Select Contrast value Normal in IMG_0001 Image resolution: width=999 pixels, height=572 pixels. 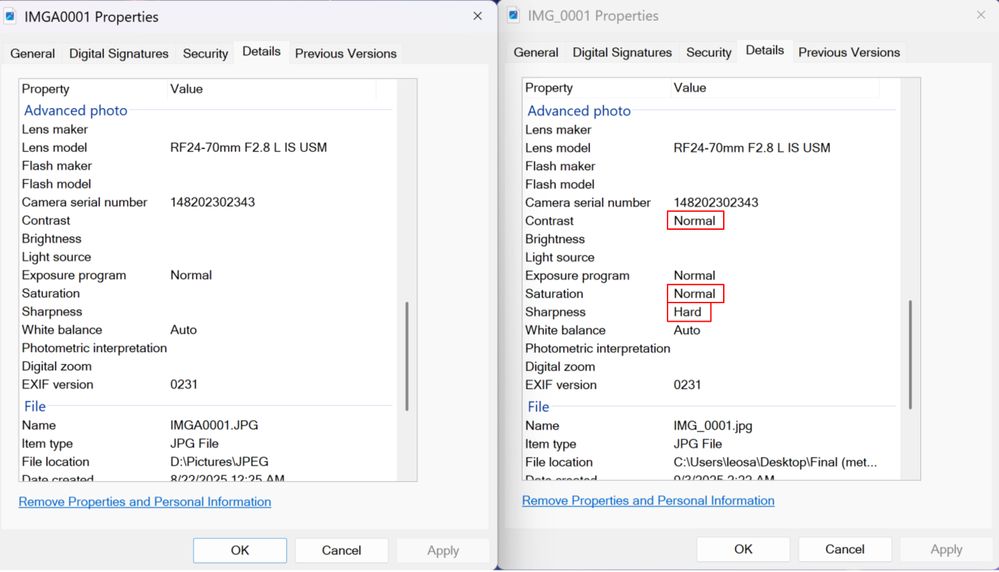695,221
